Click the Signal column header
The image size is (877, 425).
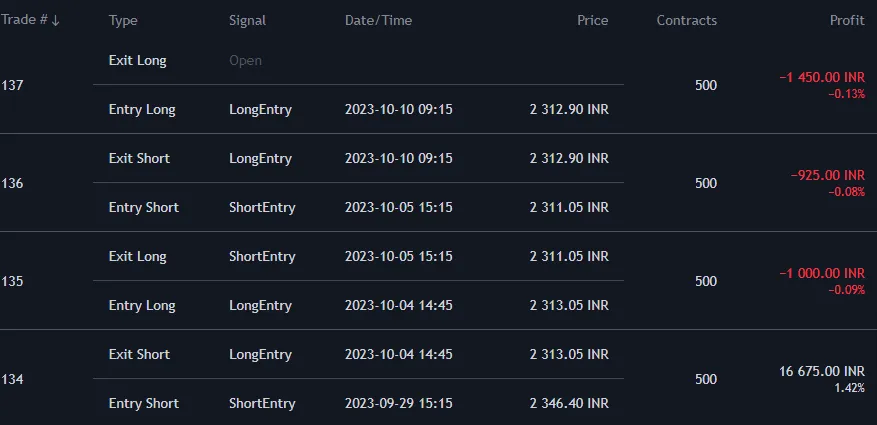248,20
